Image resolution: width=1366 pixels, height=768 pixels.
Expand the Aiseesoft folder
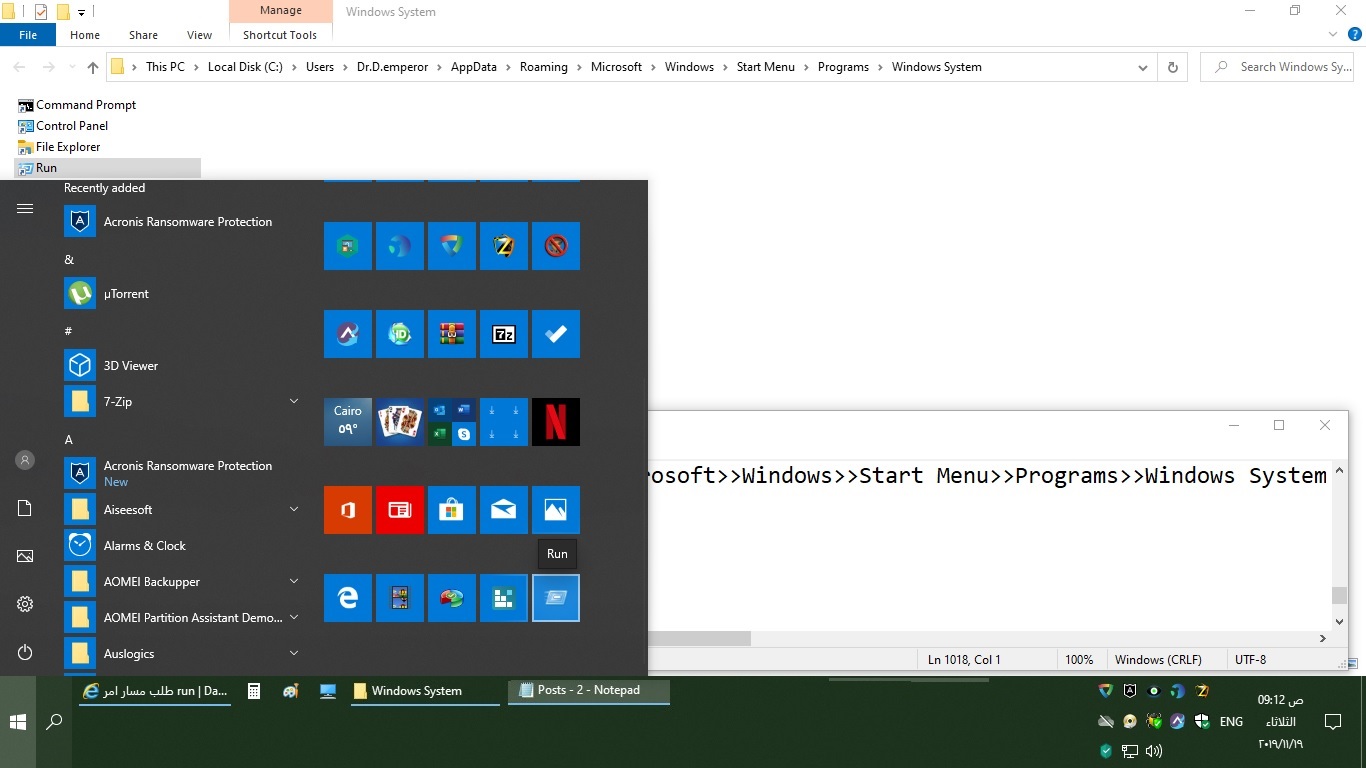[x=294, y=509]
